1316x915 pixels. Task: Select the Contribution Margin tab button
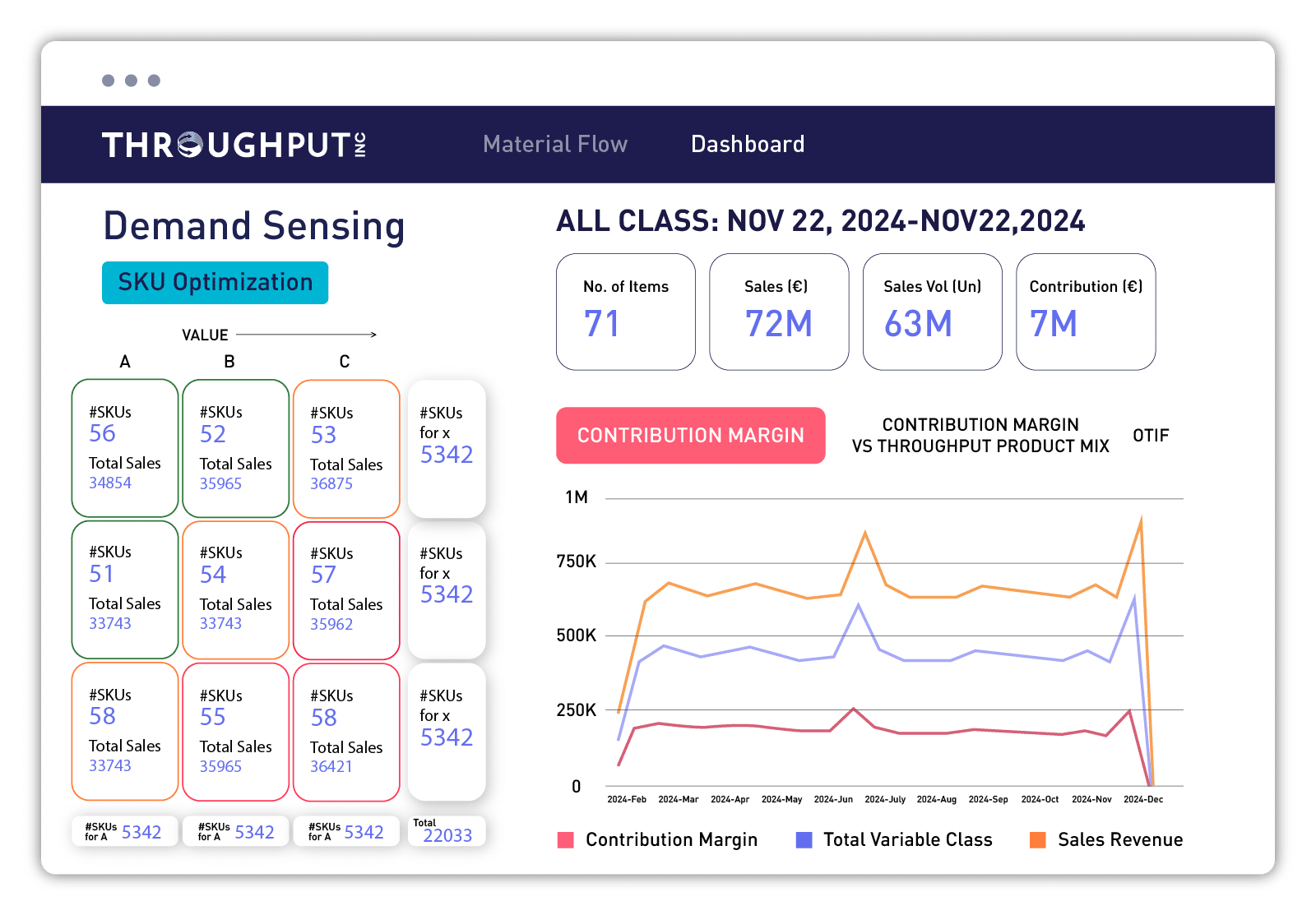690,436
